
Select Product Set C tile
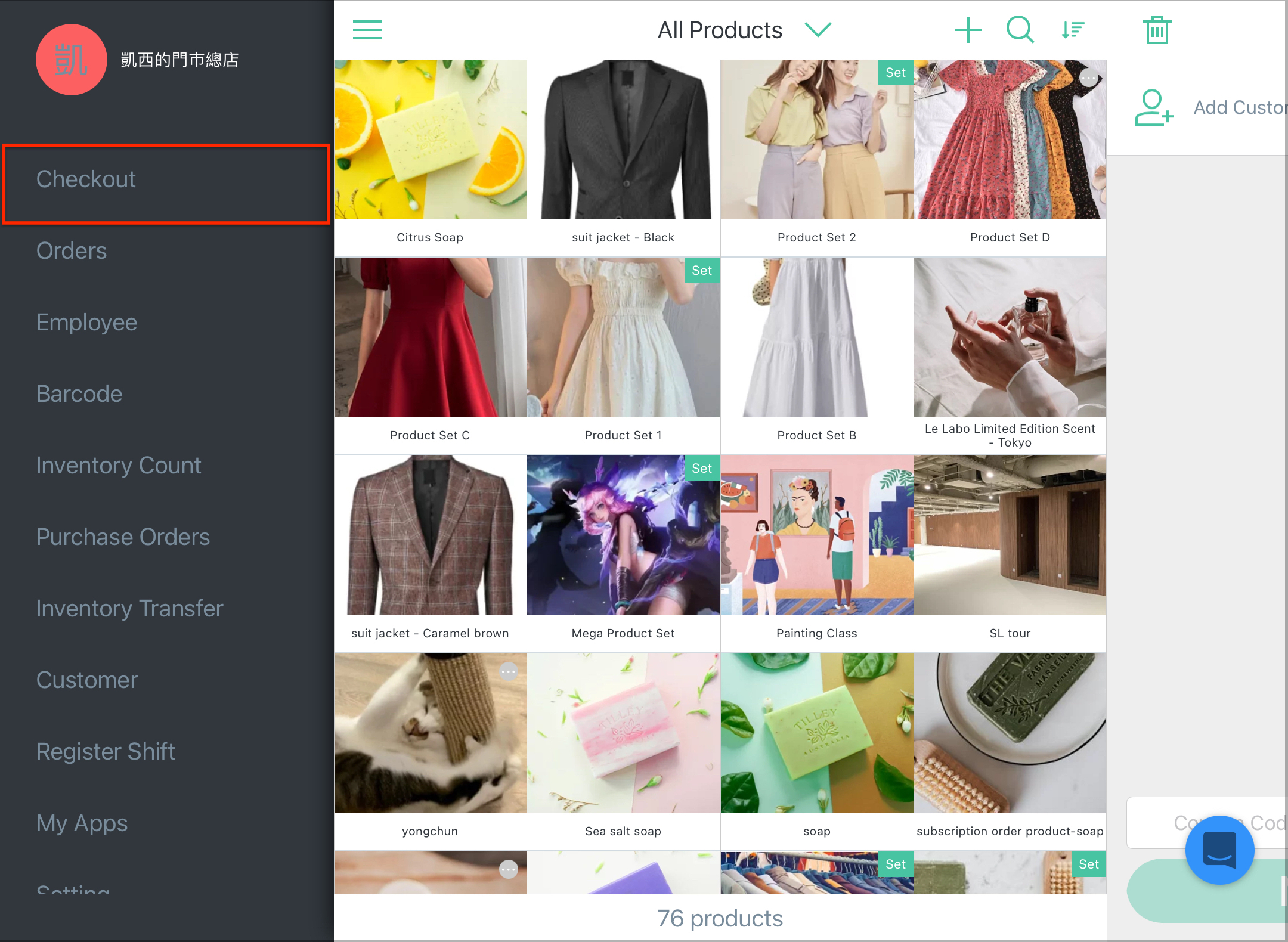pos(430,356)
